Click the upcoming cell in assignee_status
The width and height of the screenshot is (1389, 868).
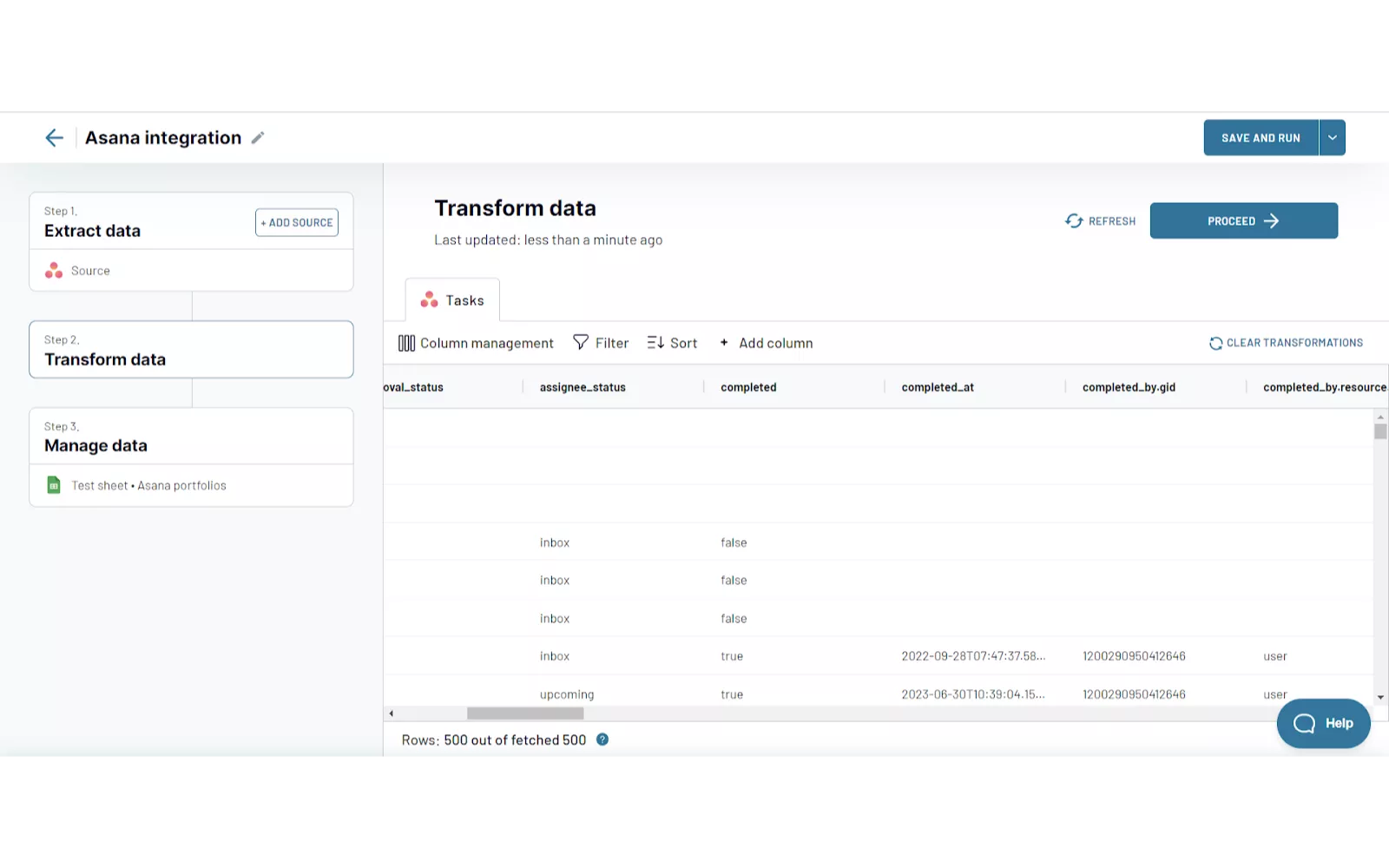click(x=567, y=694)
